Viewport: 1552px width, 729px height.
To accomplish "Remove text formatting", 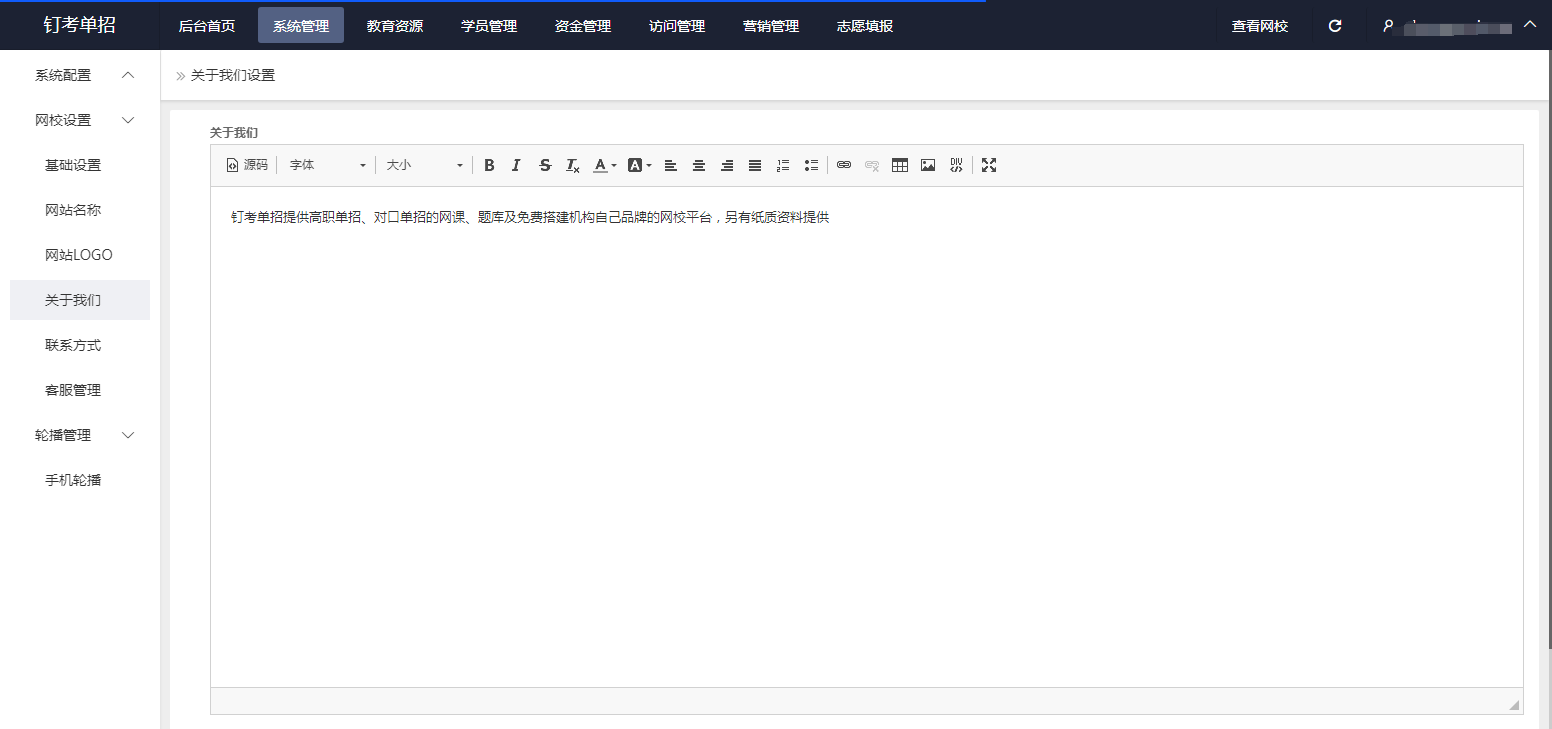I will [572, 165].
